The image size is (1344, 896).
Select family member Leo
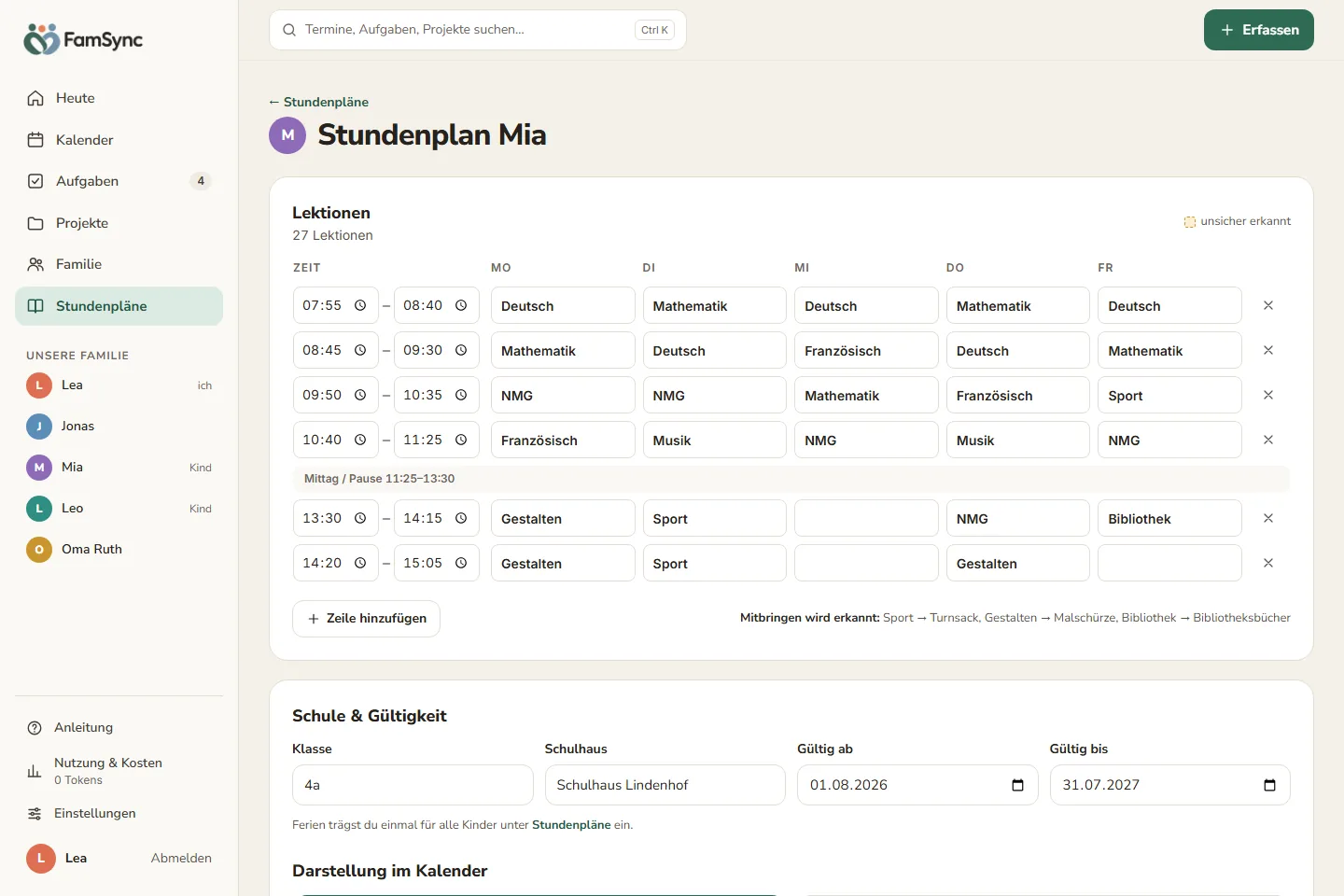(119, 509)
